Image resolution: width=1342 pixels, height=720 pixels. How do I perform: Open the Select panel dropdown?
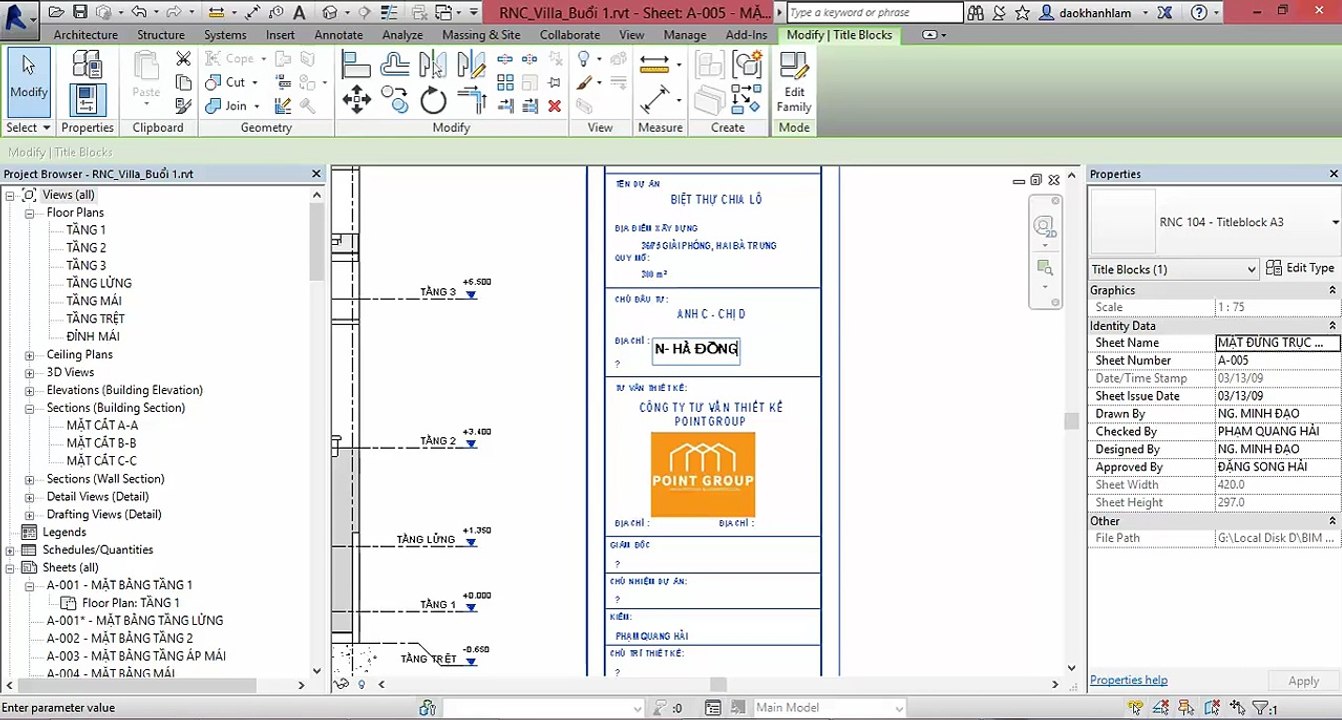[x=28, y=128]
